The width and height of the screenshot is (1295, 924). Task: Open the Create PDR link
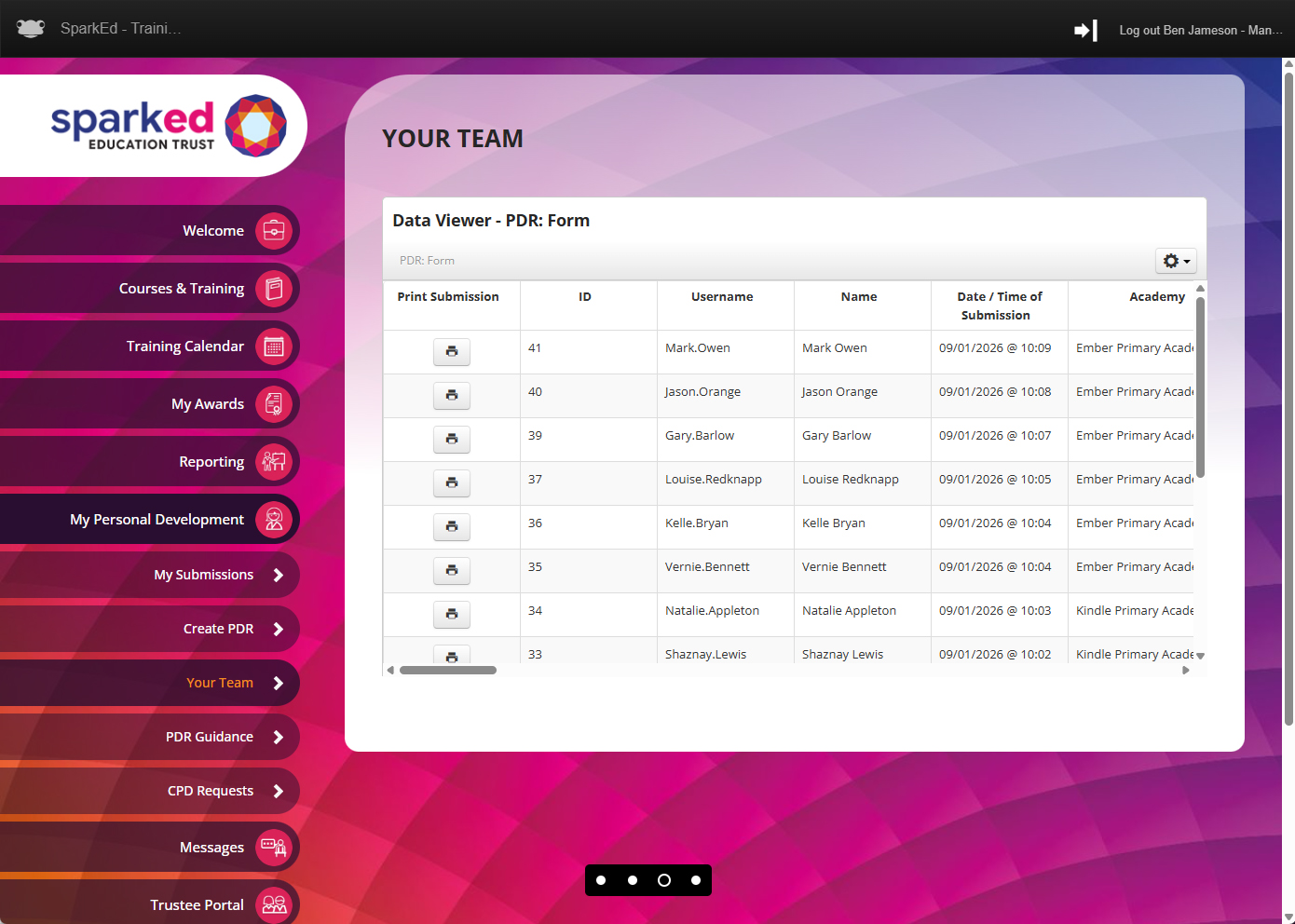click(x=218, y=629)
